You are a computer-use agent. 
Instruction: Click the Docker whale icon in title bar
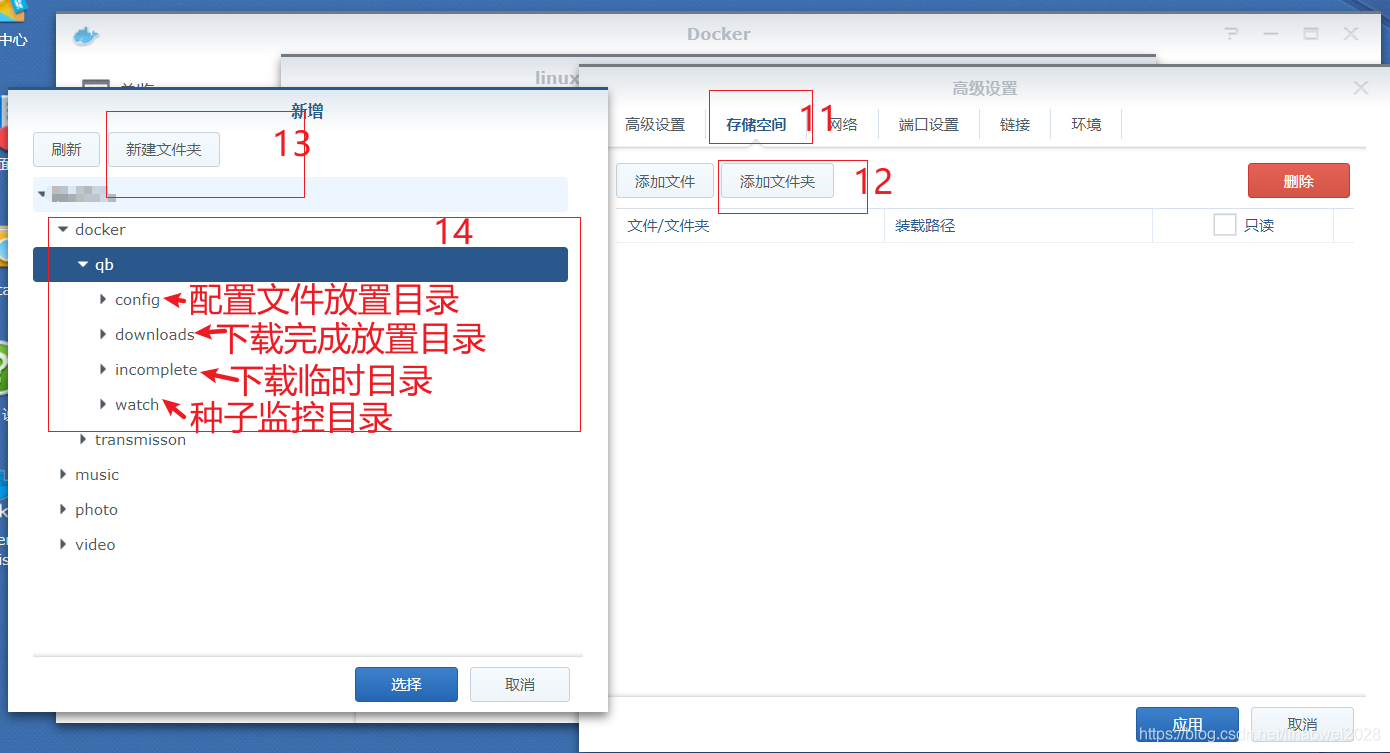point(86,36)
